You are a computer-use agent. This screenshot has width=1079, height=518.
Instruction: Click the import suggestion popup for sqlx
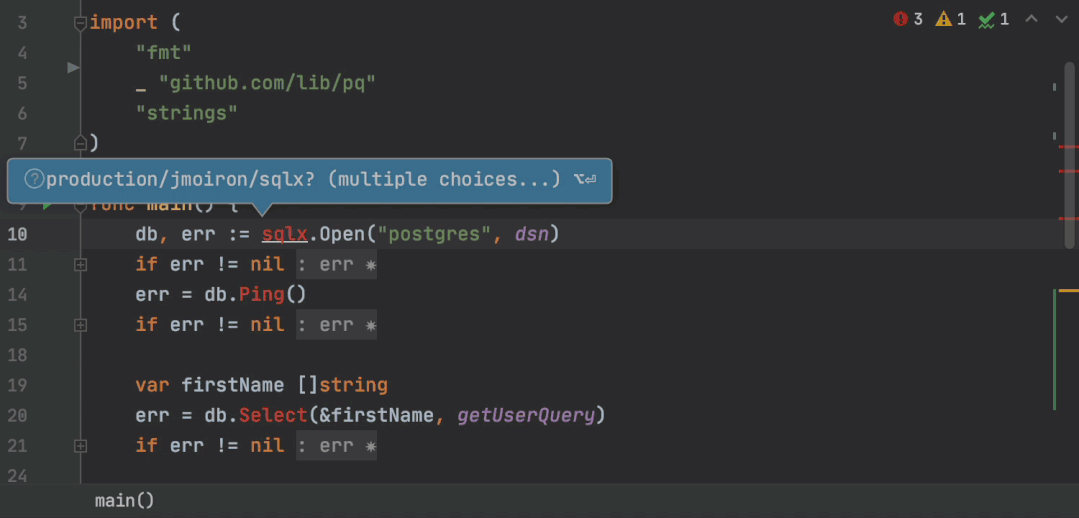coord(310,180)
